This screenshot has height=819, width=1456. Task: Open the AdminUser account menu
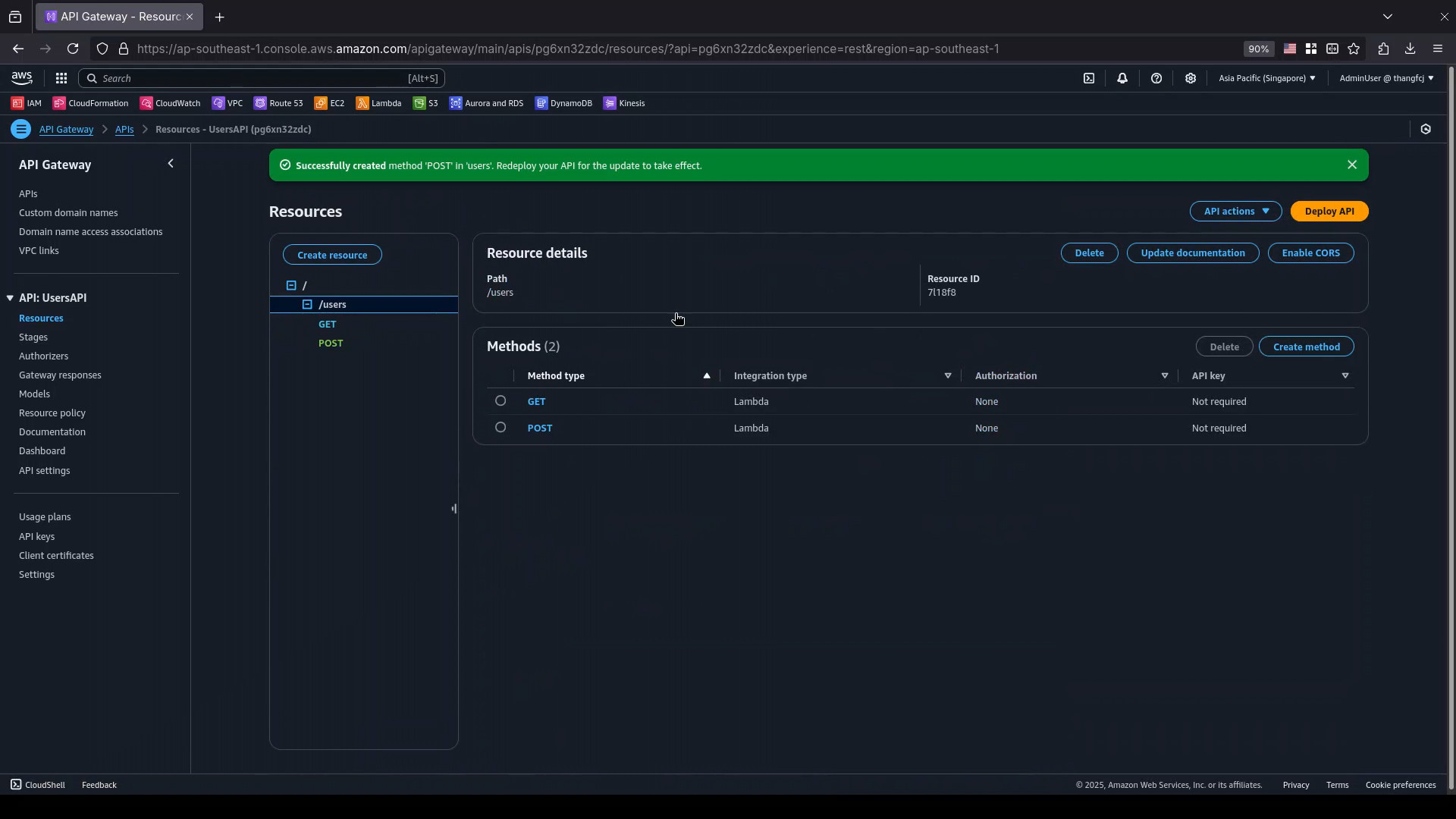(x=1386, y=78)
